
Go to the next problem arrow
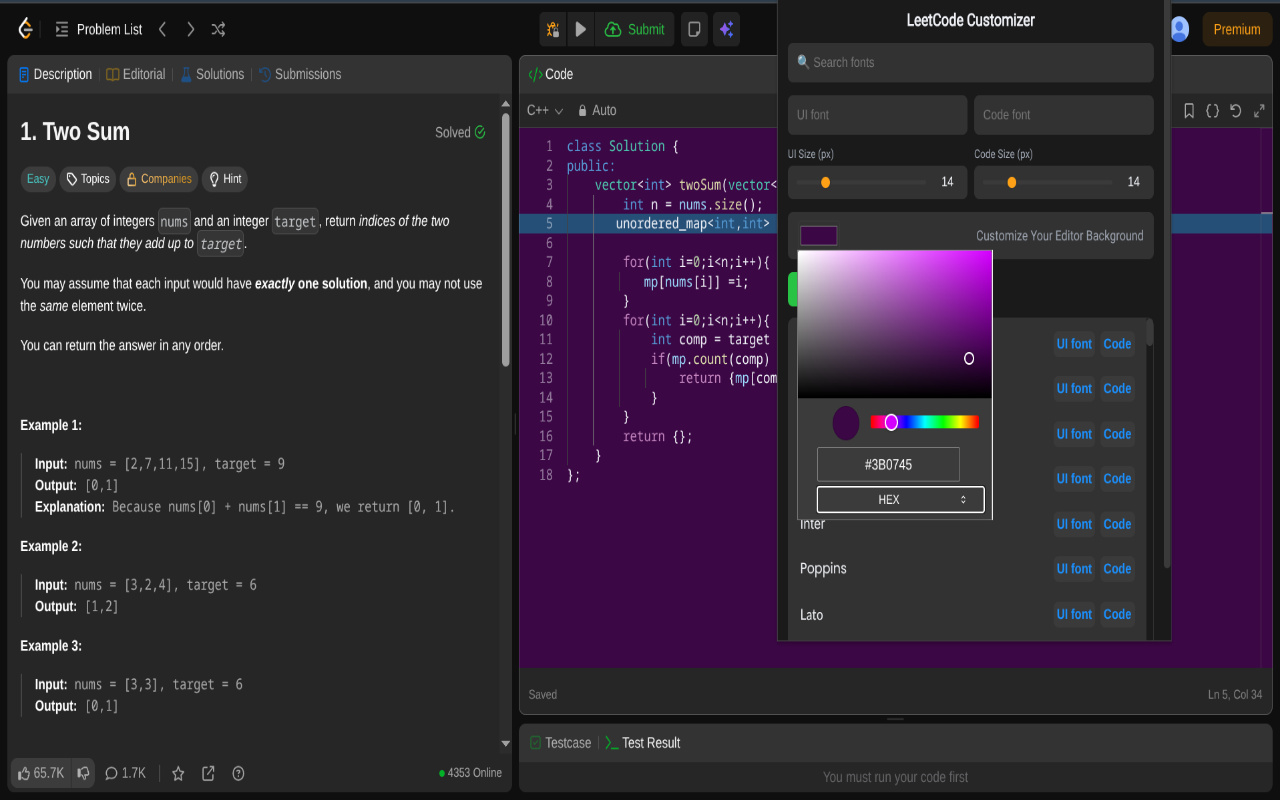click(x=190, y=30)
